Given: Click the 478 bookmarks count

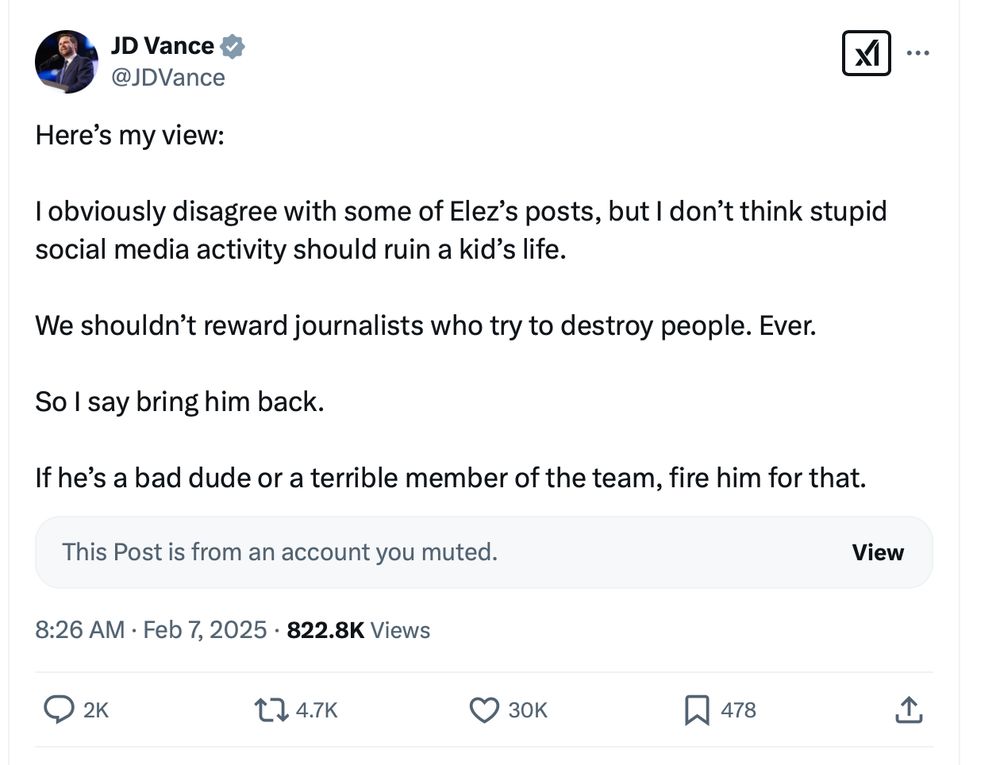Looking at the screenshot, I should click(738, 710).
